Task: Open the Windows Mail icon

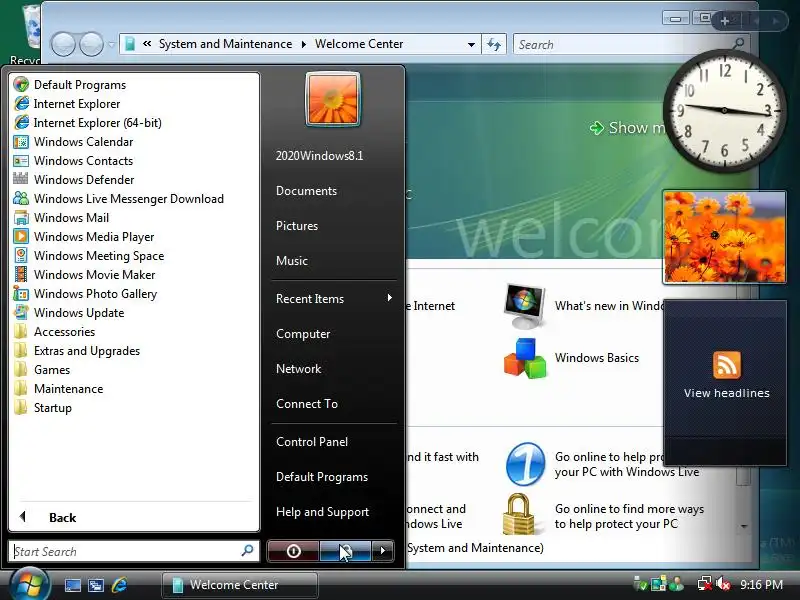Action: (x=21, y=218)
